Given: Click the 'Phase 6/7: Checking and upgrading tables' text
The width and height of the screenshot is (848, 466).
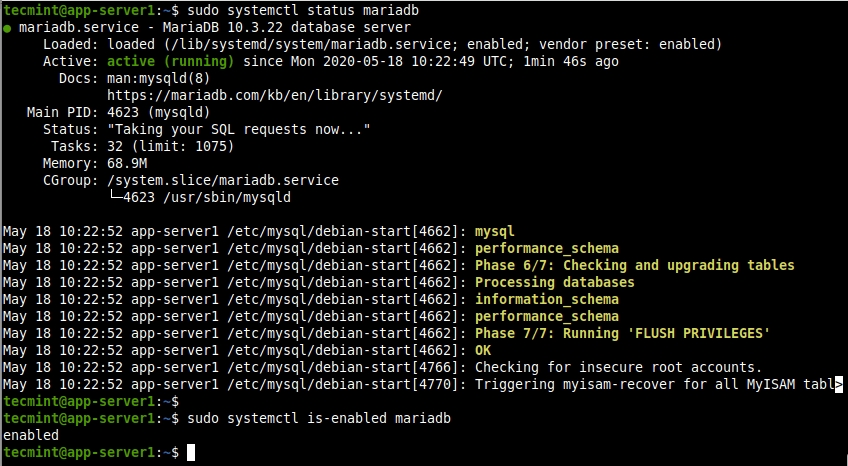Looking at the screenshot, I should (634, 265).
